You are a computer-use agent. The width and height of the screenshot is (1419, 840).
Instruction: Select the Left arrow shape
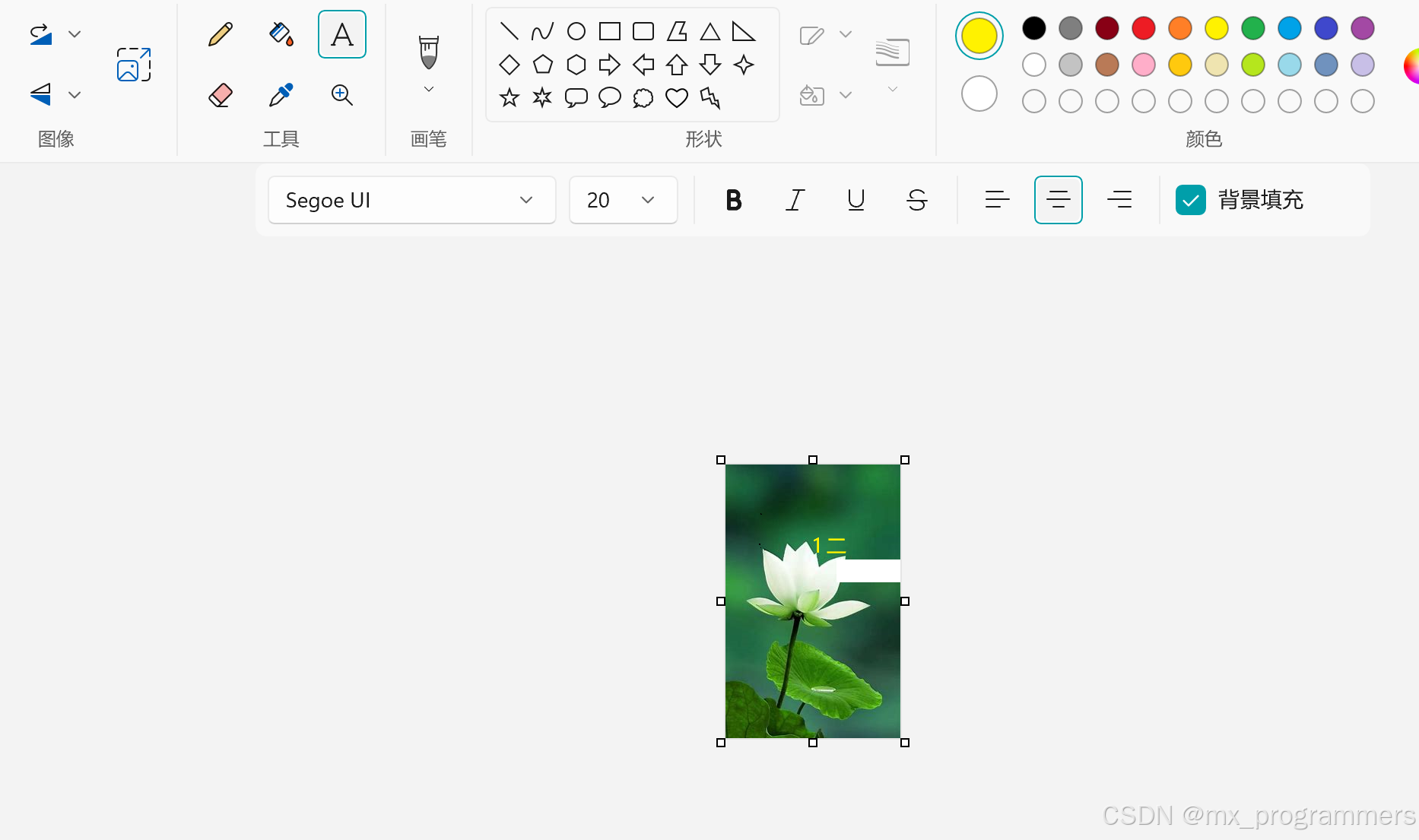[x=643, y=65]
